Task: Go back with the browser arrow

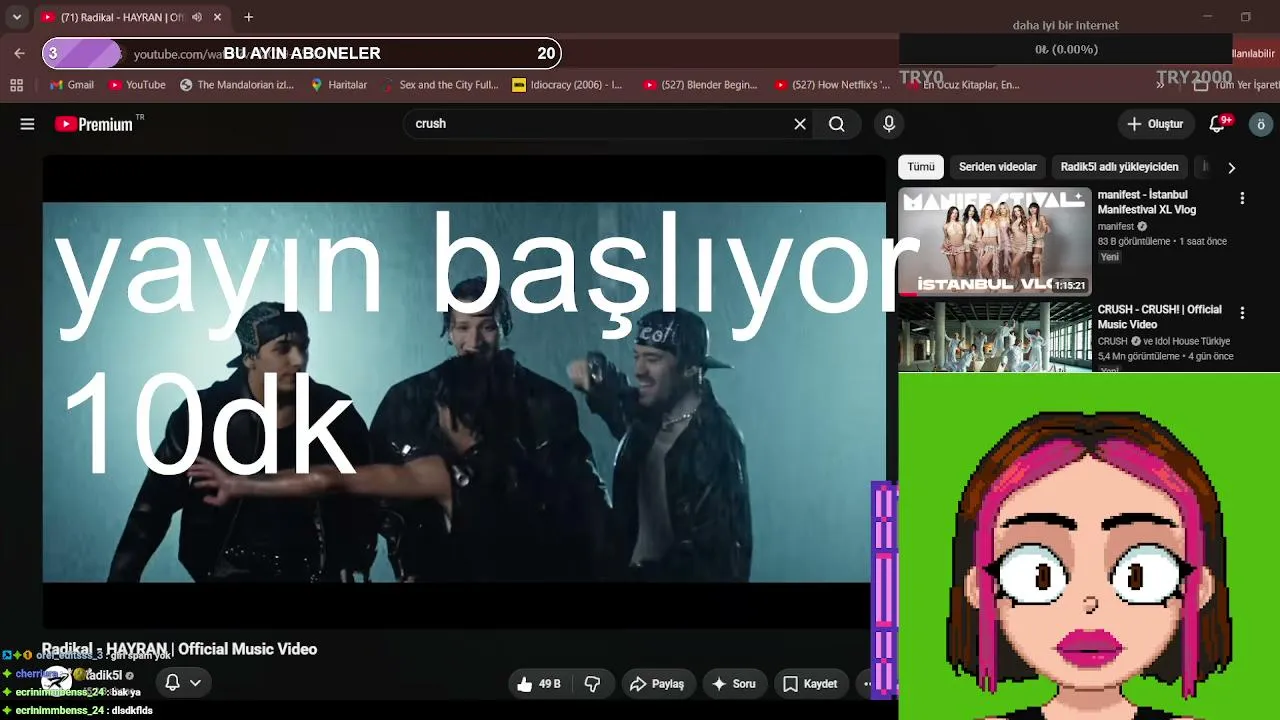Action: 19,53
